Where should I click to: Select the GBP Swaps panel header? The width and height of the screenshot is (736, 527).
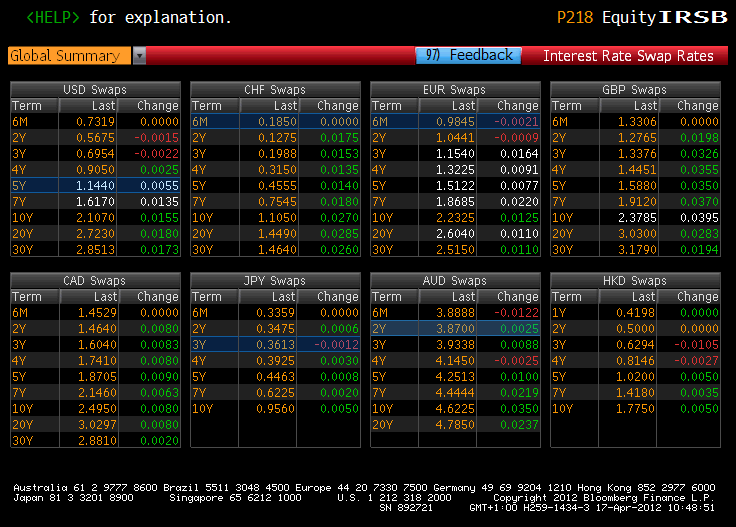click(635, 89)
